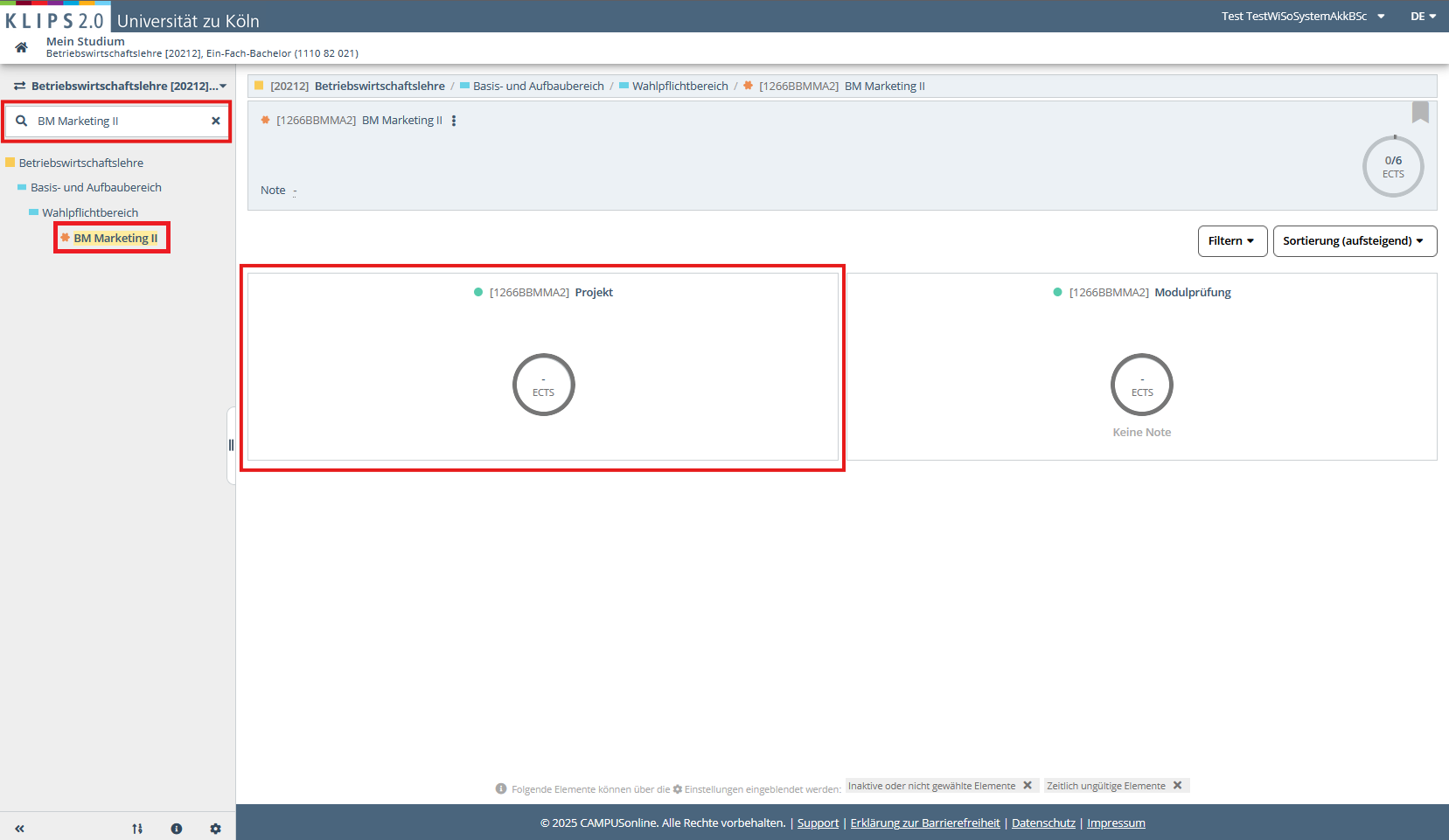Click breadcrumb Wahlpflichtbereich
Viewport: 1449px width, 840px height.
click(x=680, y=86)
